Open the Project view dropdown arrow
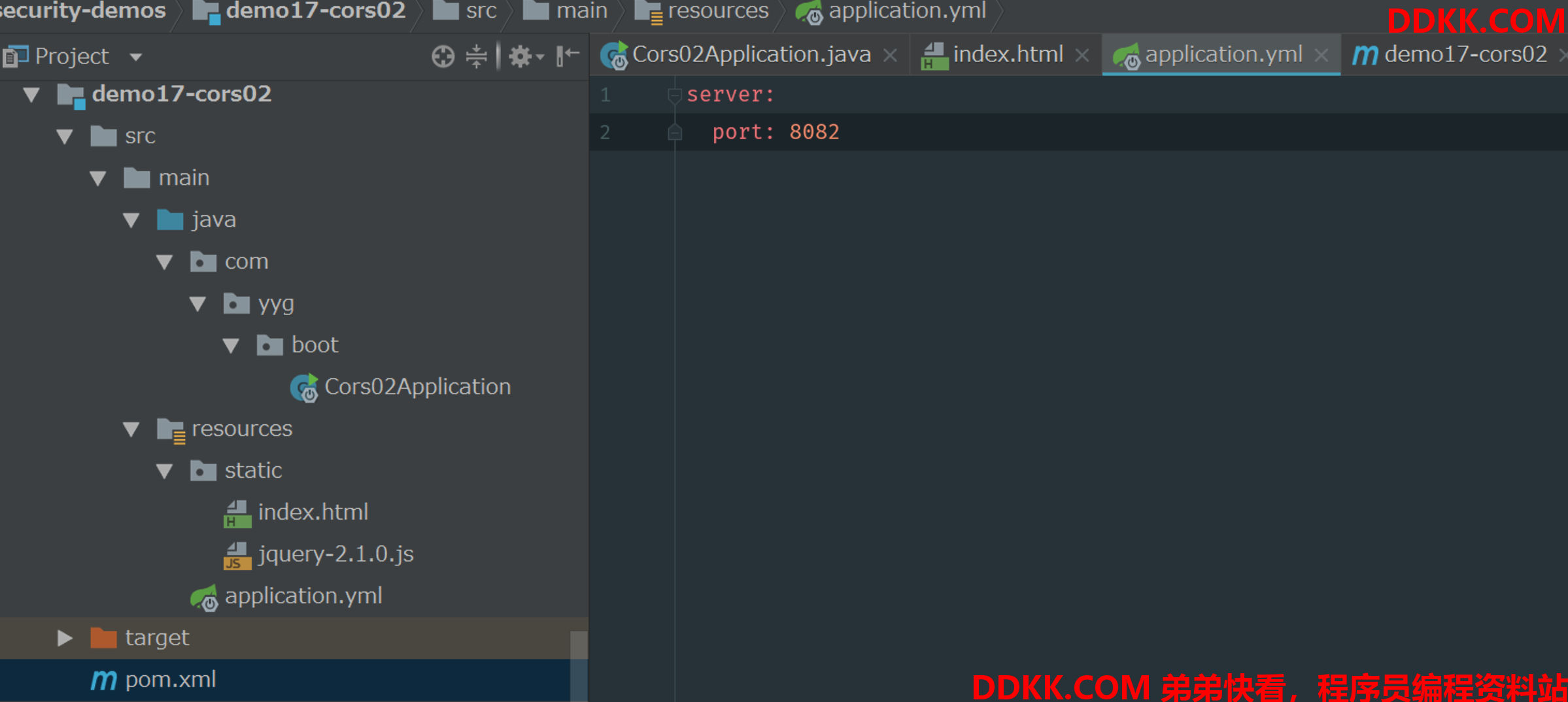The width and height of the screenshot is (1568, 702). click(136, 57)
